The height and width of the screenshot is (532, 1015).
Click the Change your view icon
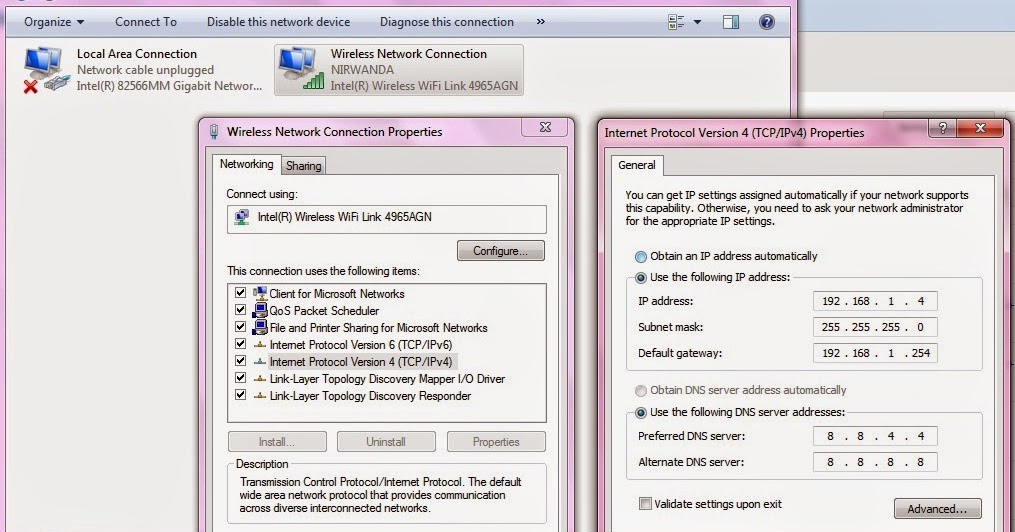coord(676,22)
